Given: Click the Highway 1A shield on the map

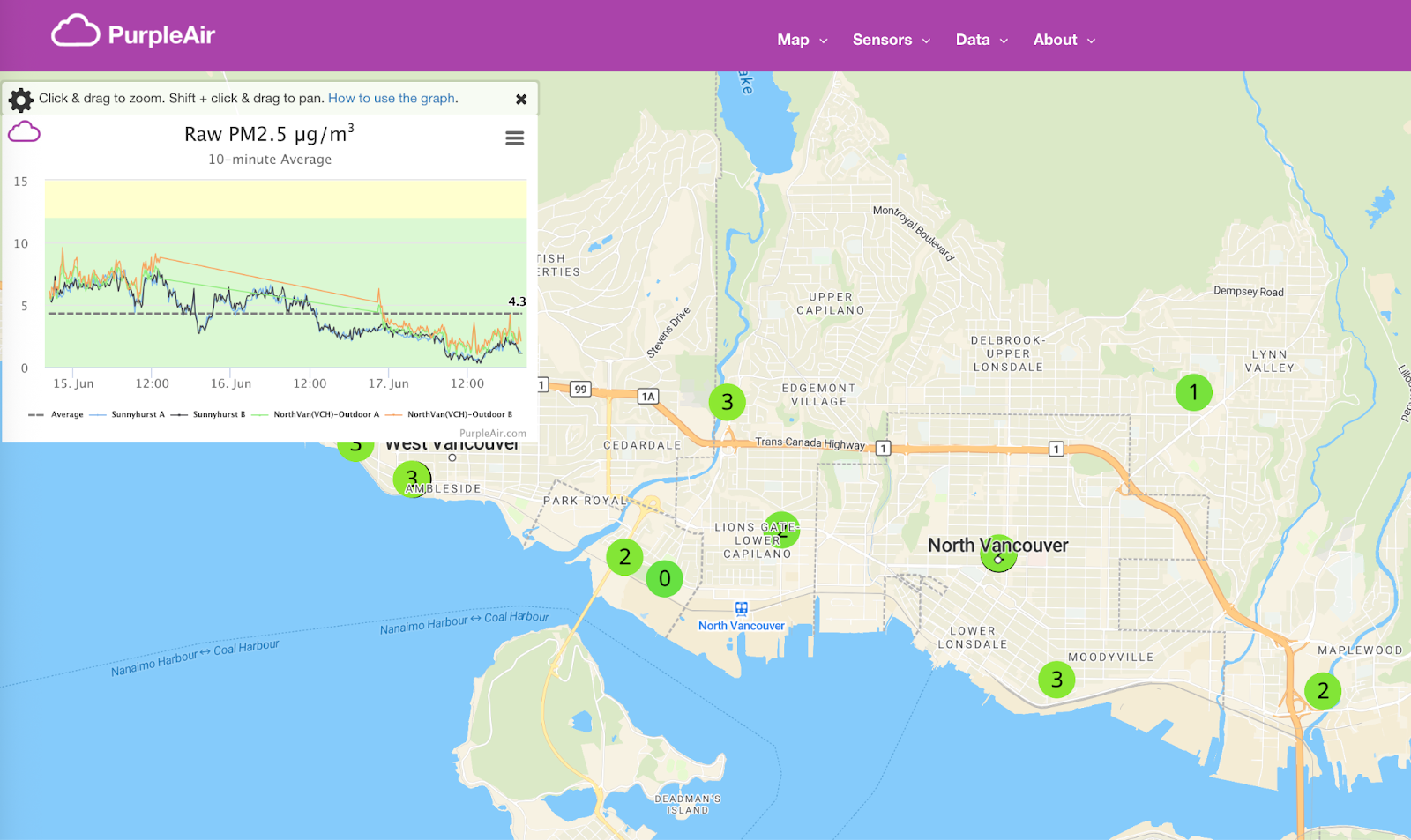Looking at the screenshot, I should click(x=648, y=396).
